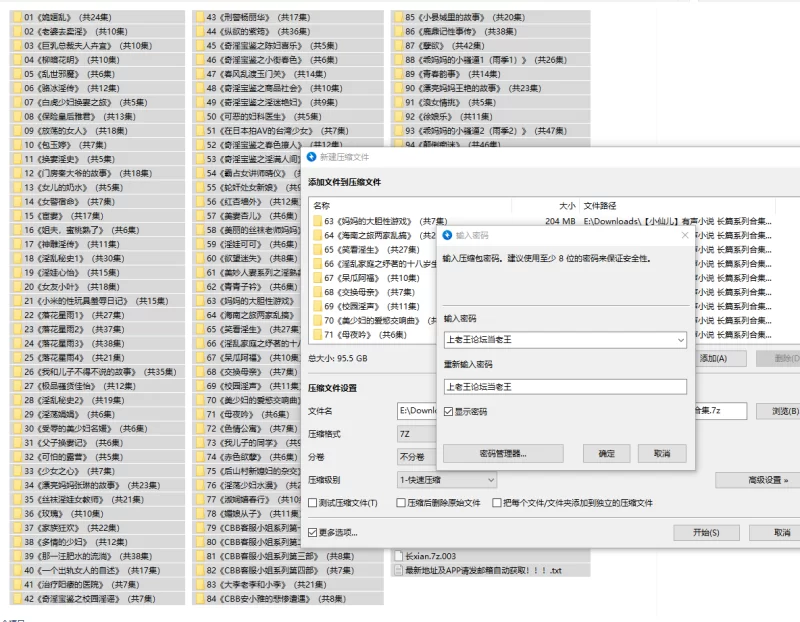The height and width of the screenshot is (622, 800).
Task: Open the 输入密码 history dropdown arrow
Action: pos(681,340)
